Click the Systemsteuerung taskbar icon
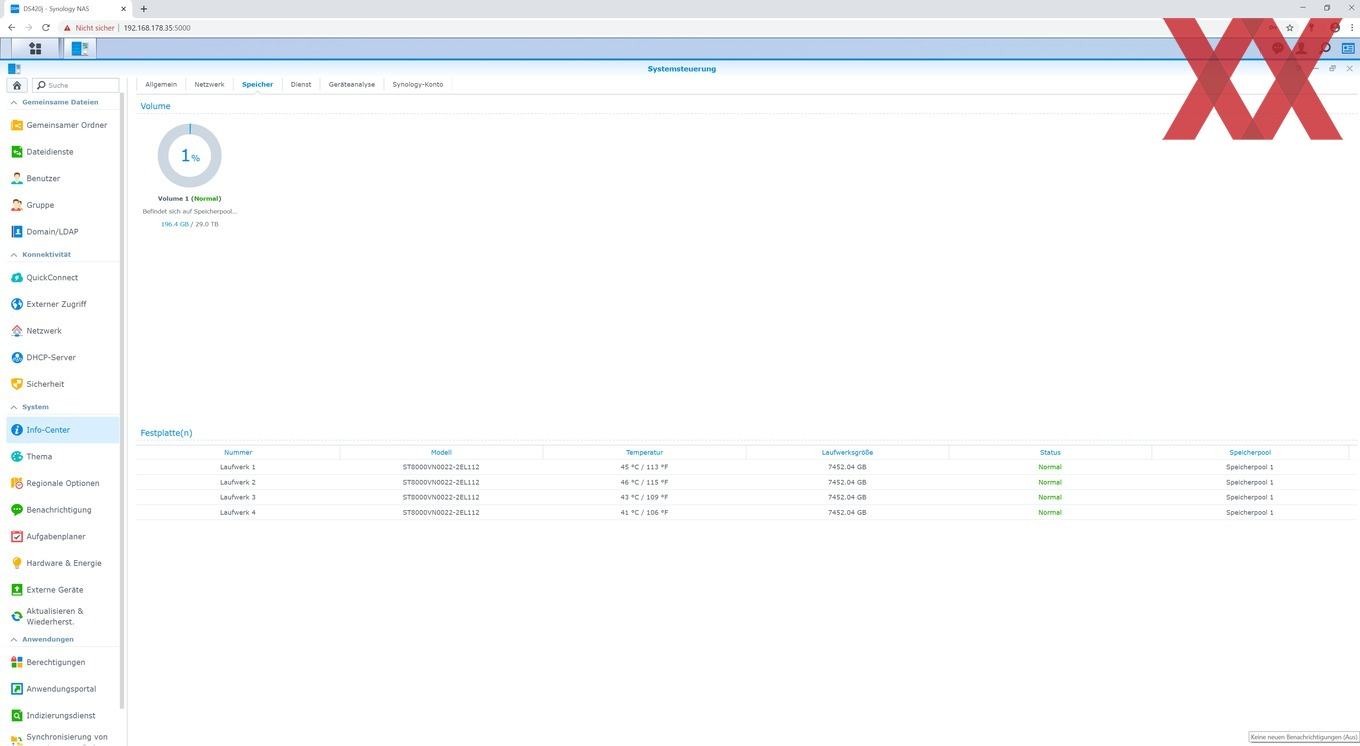Screen dimensions: 1360x746 [x=80, y=48]
